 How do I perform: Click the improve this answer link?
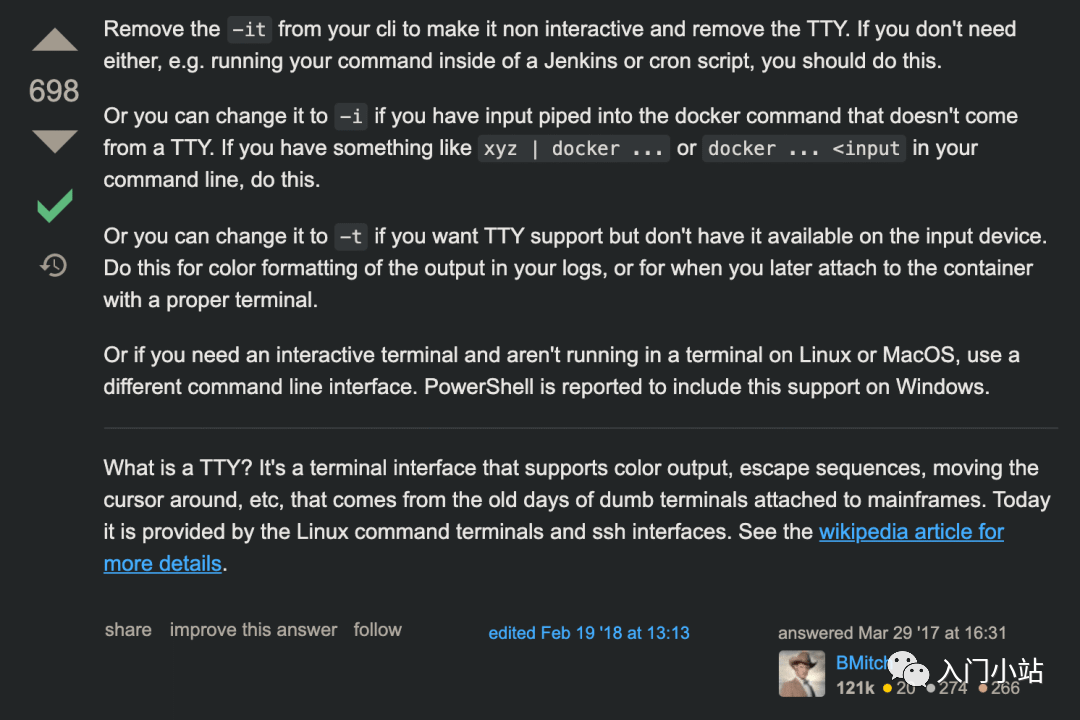click(x=253, y=630)
